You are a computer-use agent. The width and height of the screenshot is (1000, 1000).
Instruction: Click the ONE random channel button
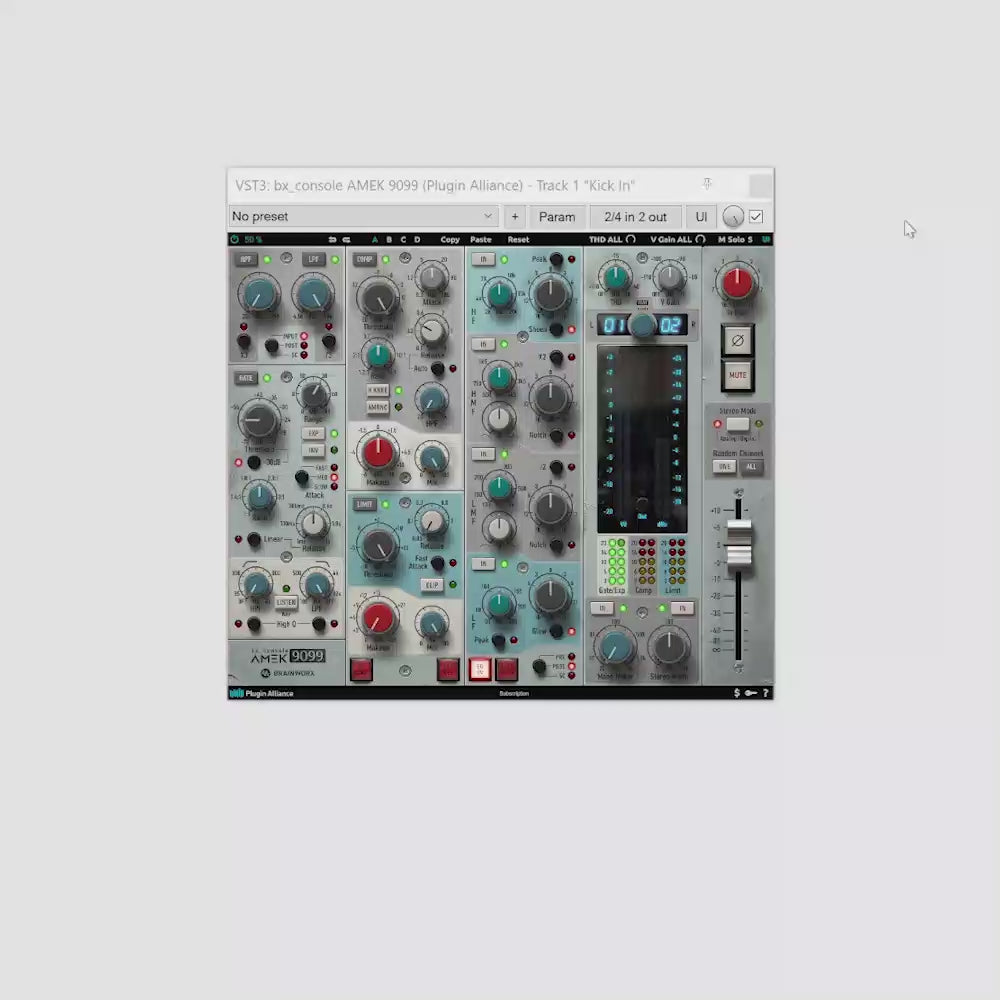tap(724, 467)
